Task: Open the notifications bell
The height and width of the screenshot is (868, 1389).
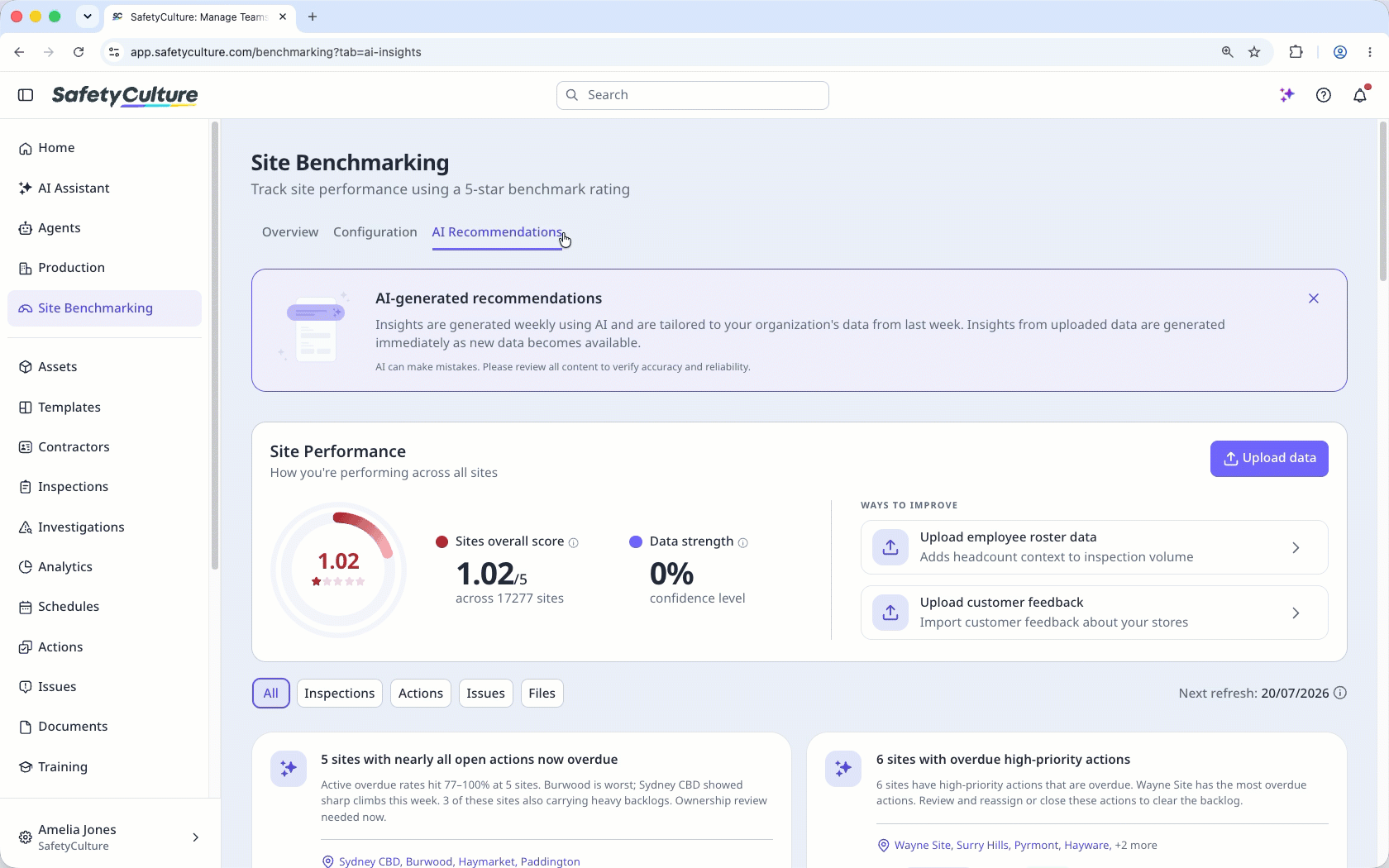Action: [1360, 95]
